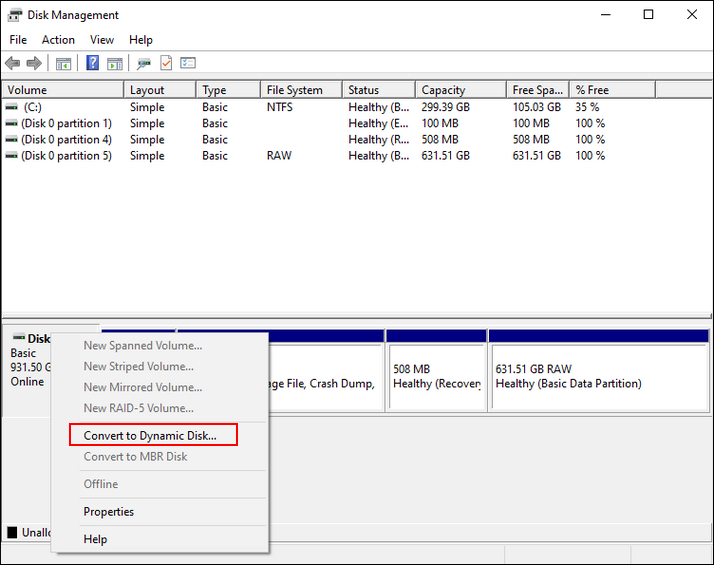Click the checkmark sheet toolbar icon
This screenshot has width=714, height=565.
166,63
